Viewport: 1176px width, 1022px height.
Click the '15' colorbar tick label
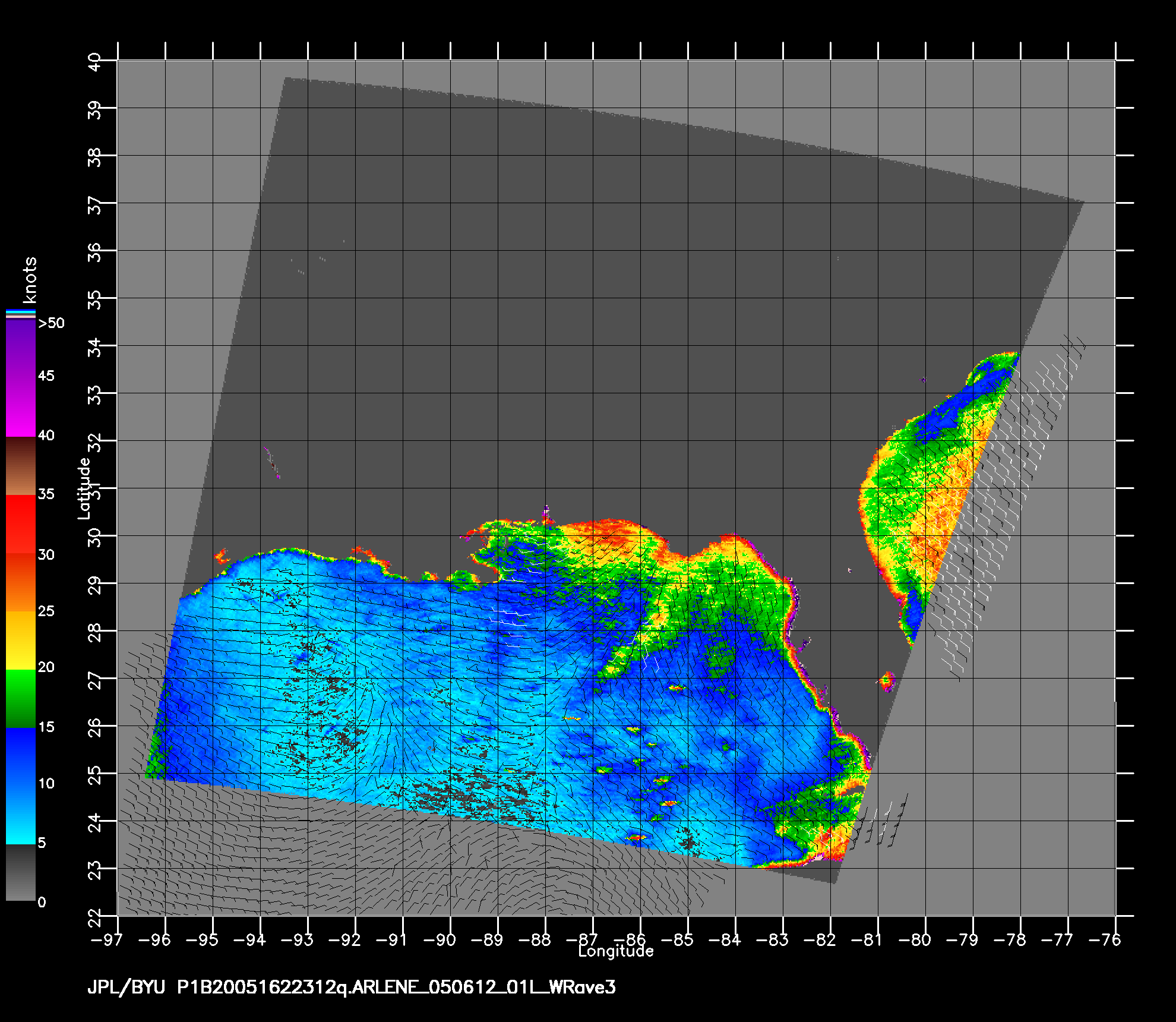pos(46,727)
